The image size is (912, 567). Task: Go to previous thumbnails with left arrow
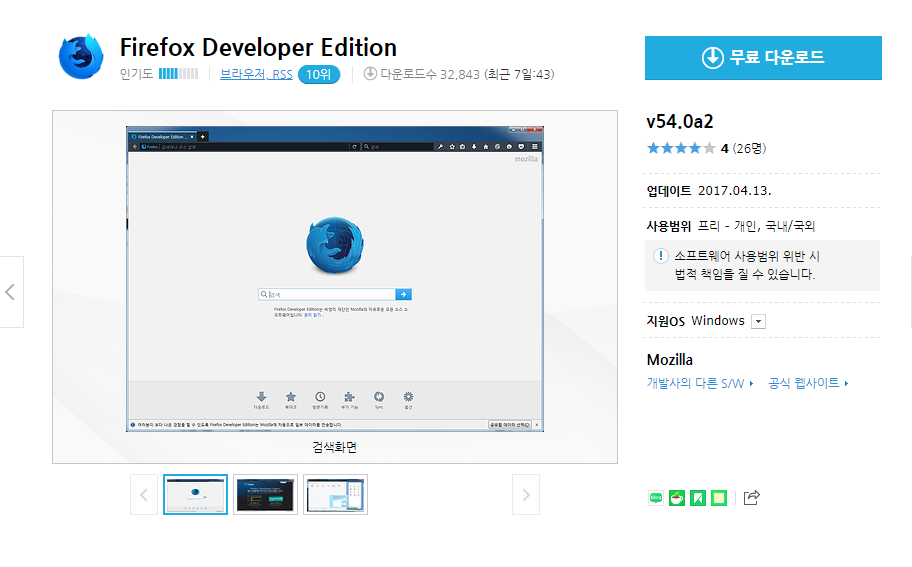[x=144, y=495]
